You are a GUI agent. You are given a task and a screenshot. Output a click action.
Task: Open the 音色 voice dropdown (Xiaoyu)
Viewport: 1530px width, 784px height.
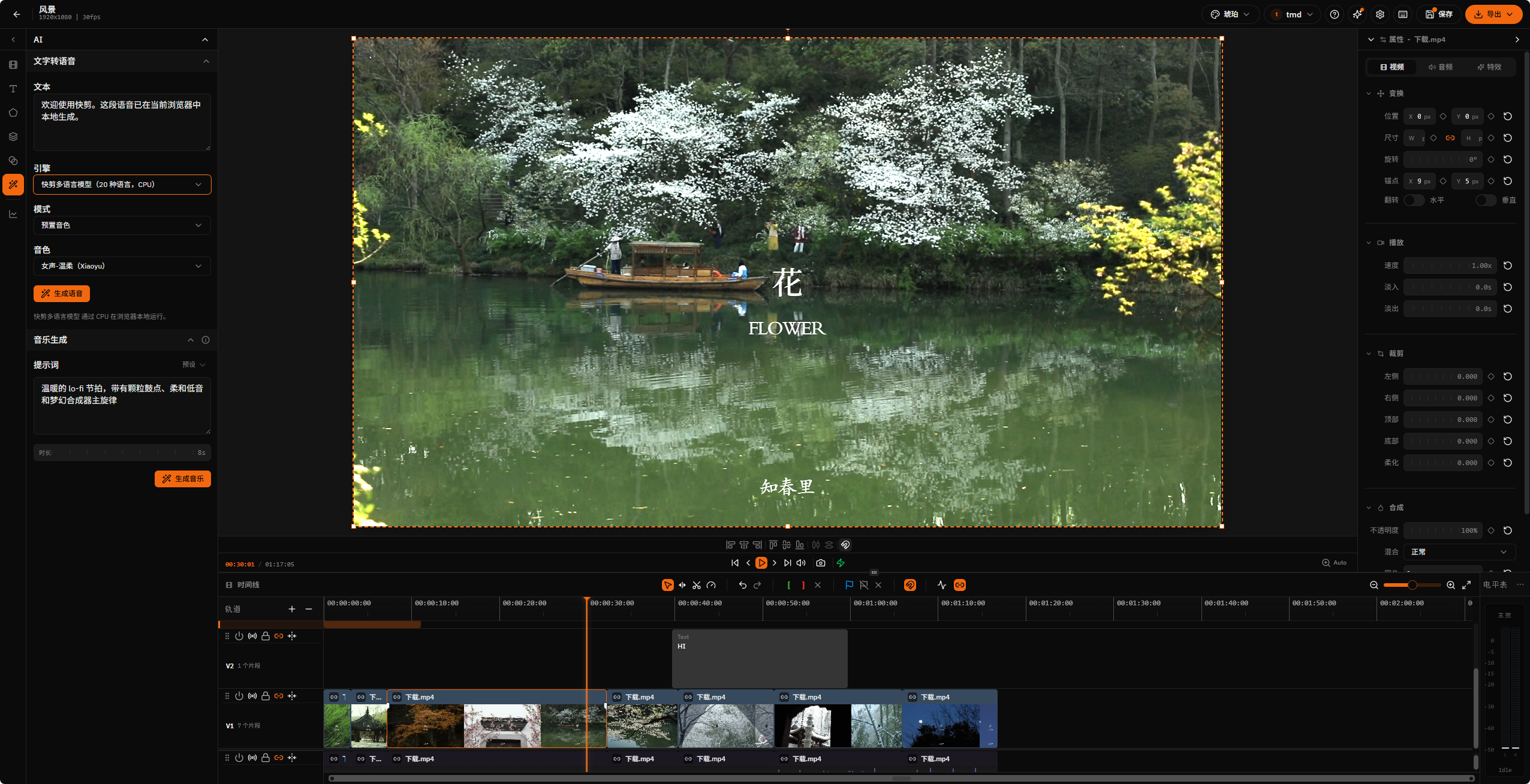[122, 266]
